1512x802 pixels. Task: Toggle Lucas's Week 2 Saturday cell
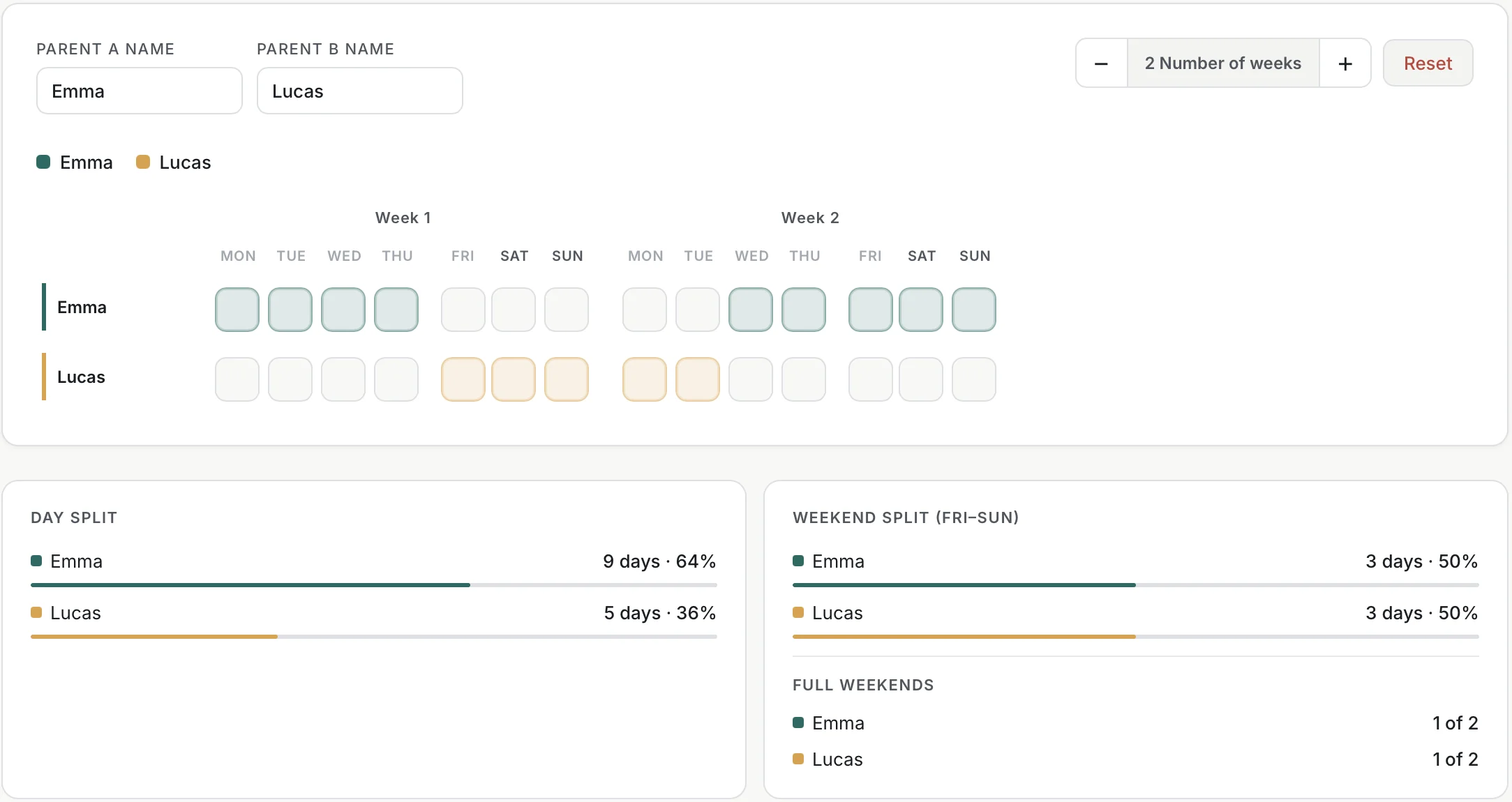(x=921, y=379)
